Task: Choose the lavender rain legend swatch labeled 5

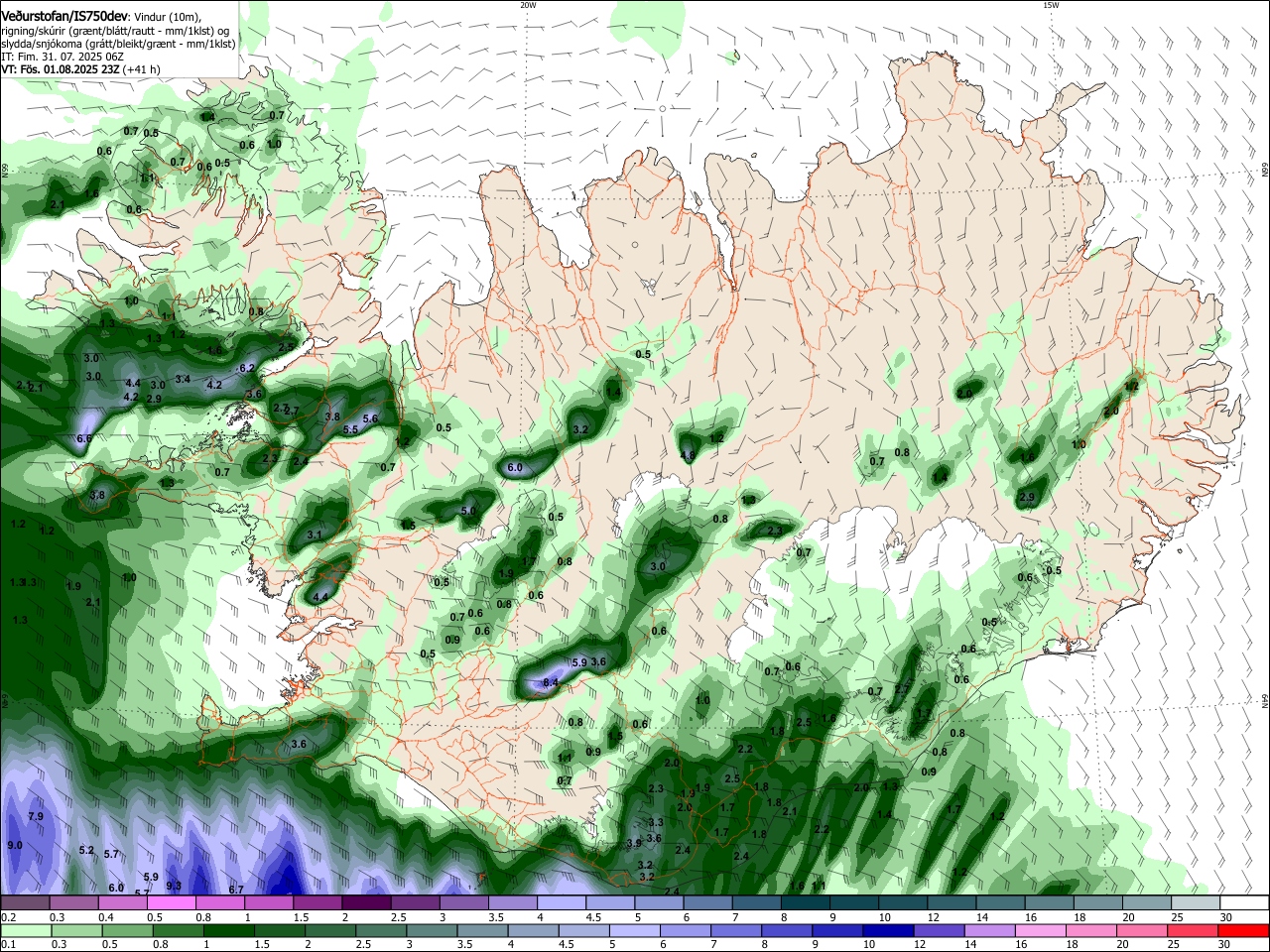Action: [635, 931]
